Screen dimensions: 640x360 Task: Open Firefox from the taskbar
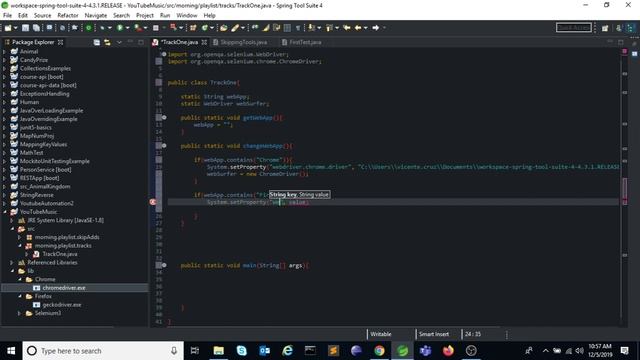[448, 351]
